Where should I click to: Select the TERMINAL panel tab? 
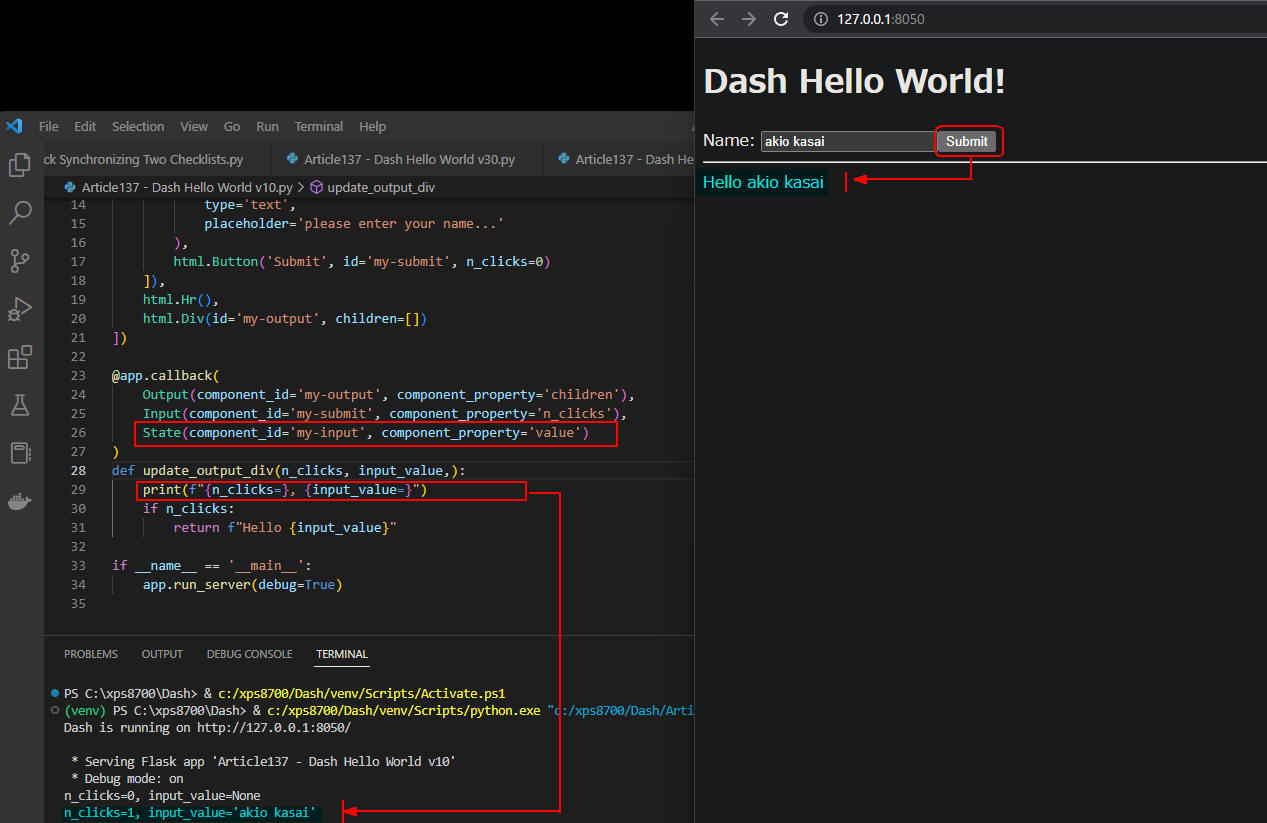pyautogui.click(x=342, y=654)
